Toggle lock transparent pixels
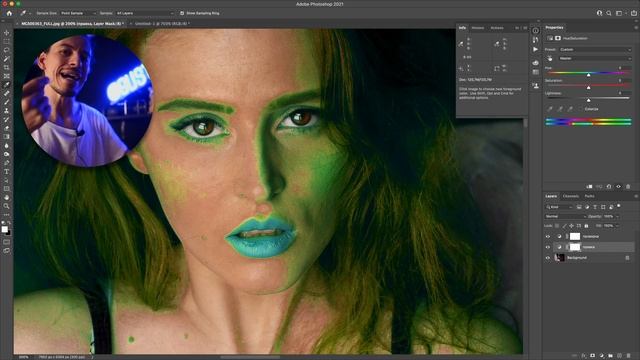The height and width of the screenshot is (360, 640). coord(557,226)
